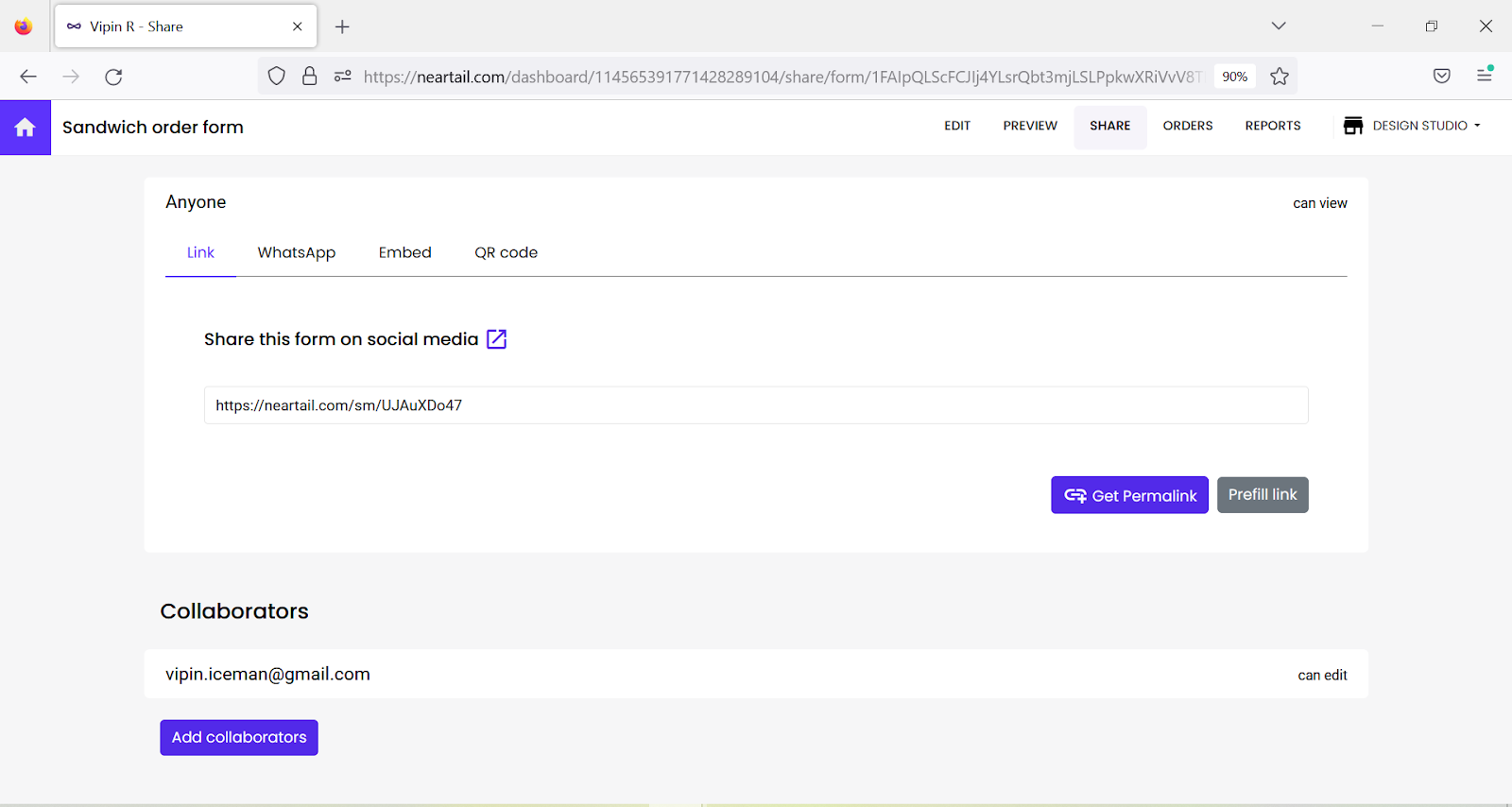Image resolution: width=1512 pixels, height=807 pixels.
Task: Click Add collaborators
Action: (239, 738)
